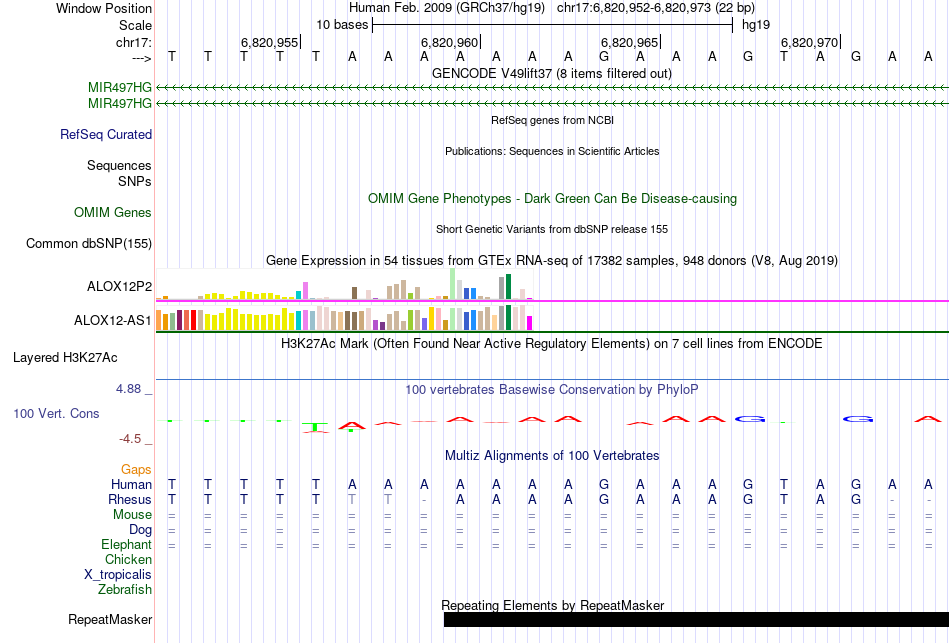Select the X_tropicalis alignment row label

pos(118,575)
